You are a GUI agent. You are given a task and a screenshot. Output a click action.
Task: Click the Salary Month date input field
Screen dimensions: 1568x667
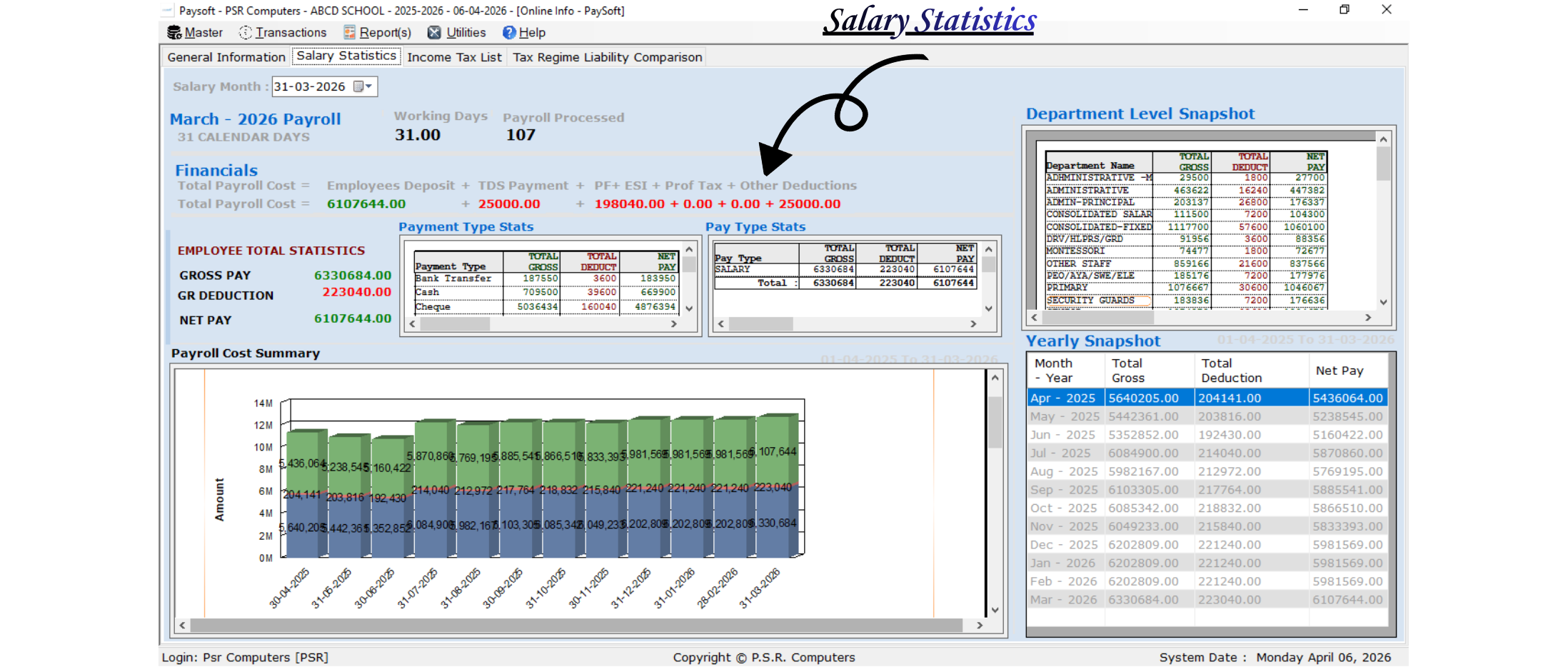[311, 86]
